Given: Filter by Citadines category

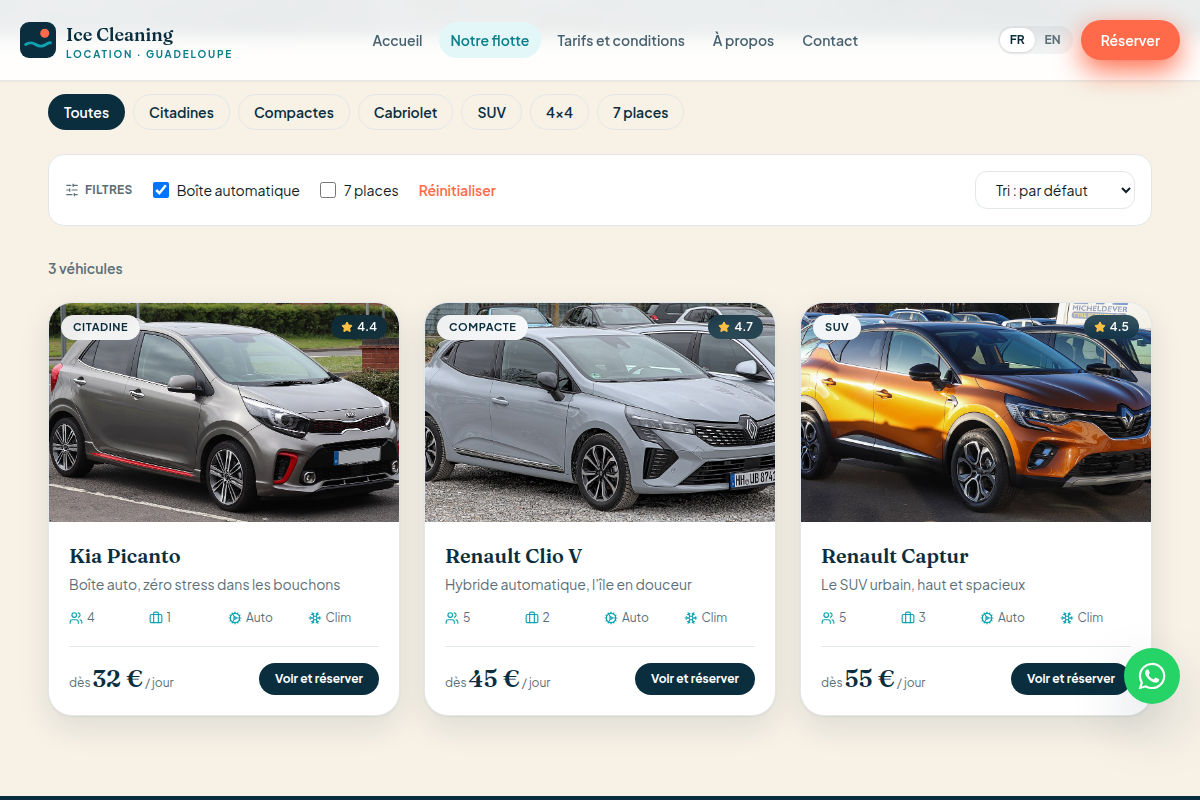Looking at the screenshot, I should click(182, 112).
